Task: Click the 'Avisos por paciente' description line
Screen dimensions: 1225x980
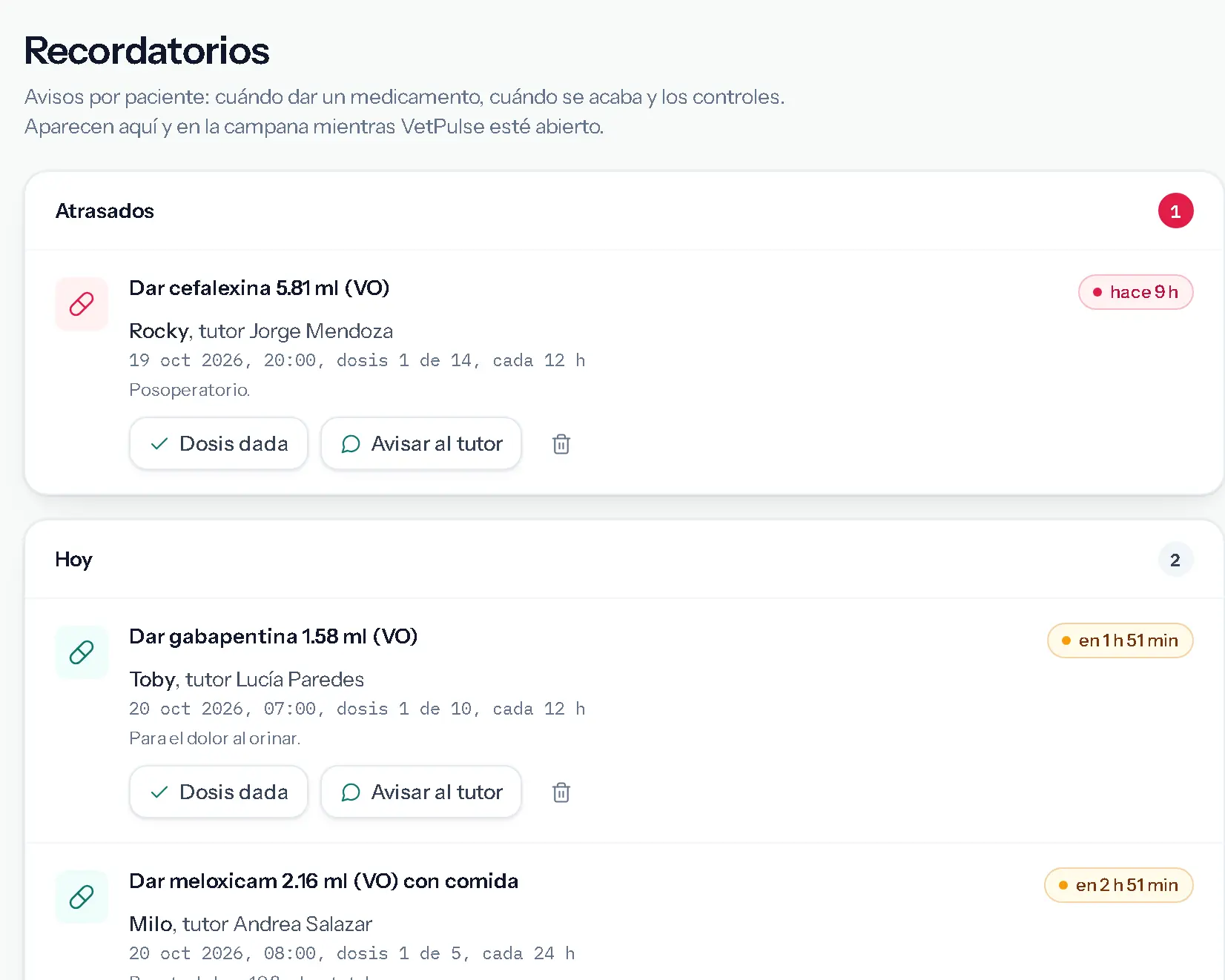Action: point(405,97)
